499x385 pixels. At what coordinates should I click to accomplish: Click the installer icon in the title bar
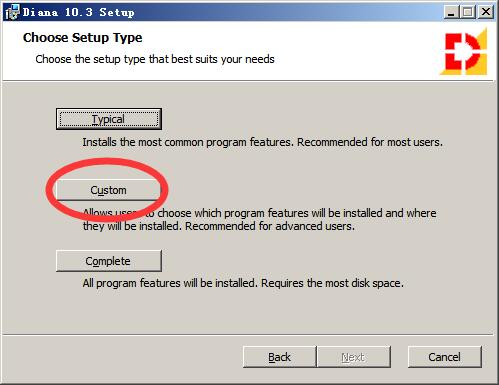coord(12,12)
